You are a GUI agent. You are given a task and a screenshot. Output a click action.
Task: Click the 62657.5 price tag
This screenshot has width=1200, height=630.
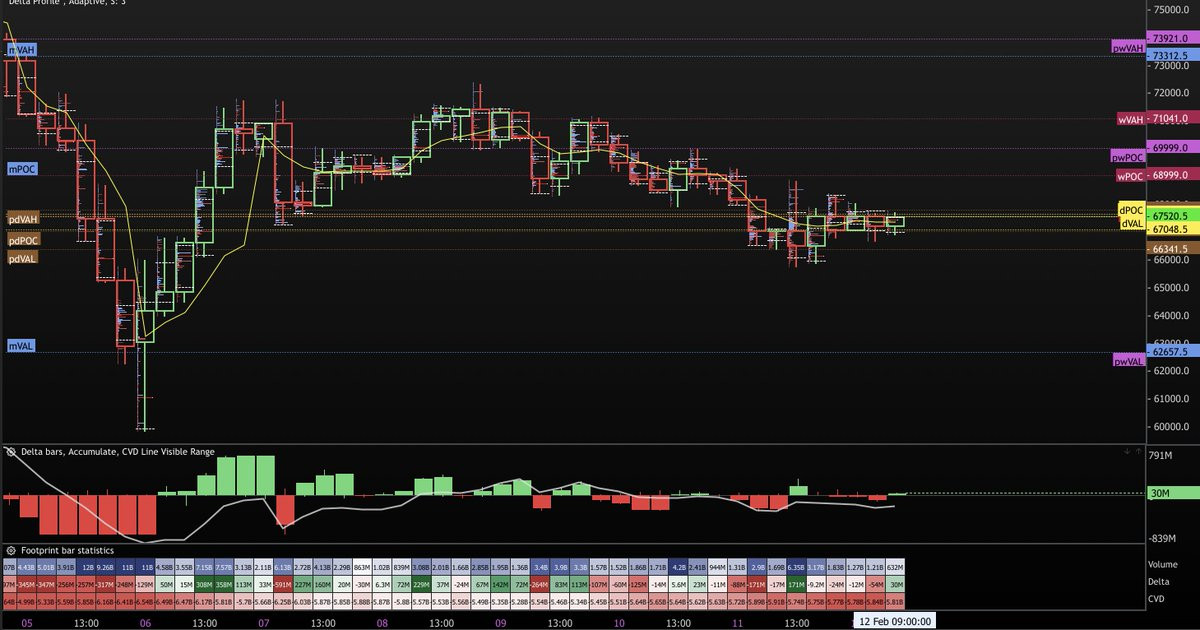click(1171, 351)
